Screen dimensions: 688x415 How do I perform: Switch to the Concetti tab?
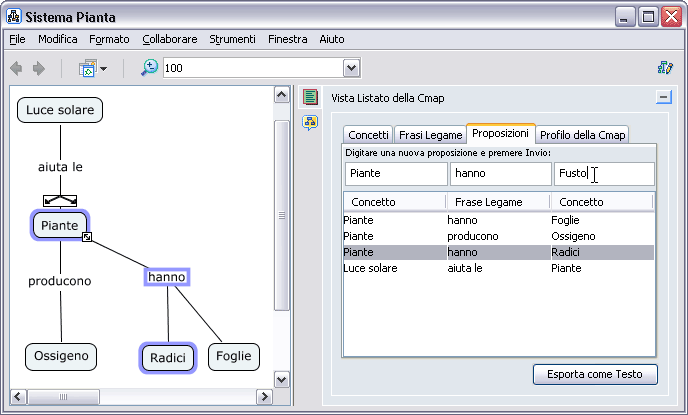[368, 135]
